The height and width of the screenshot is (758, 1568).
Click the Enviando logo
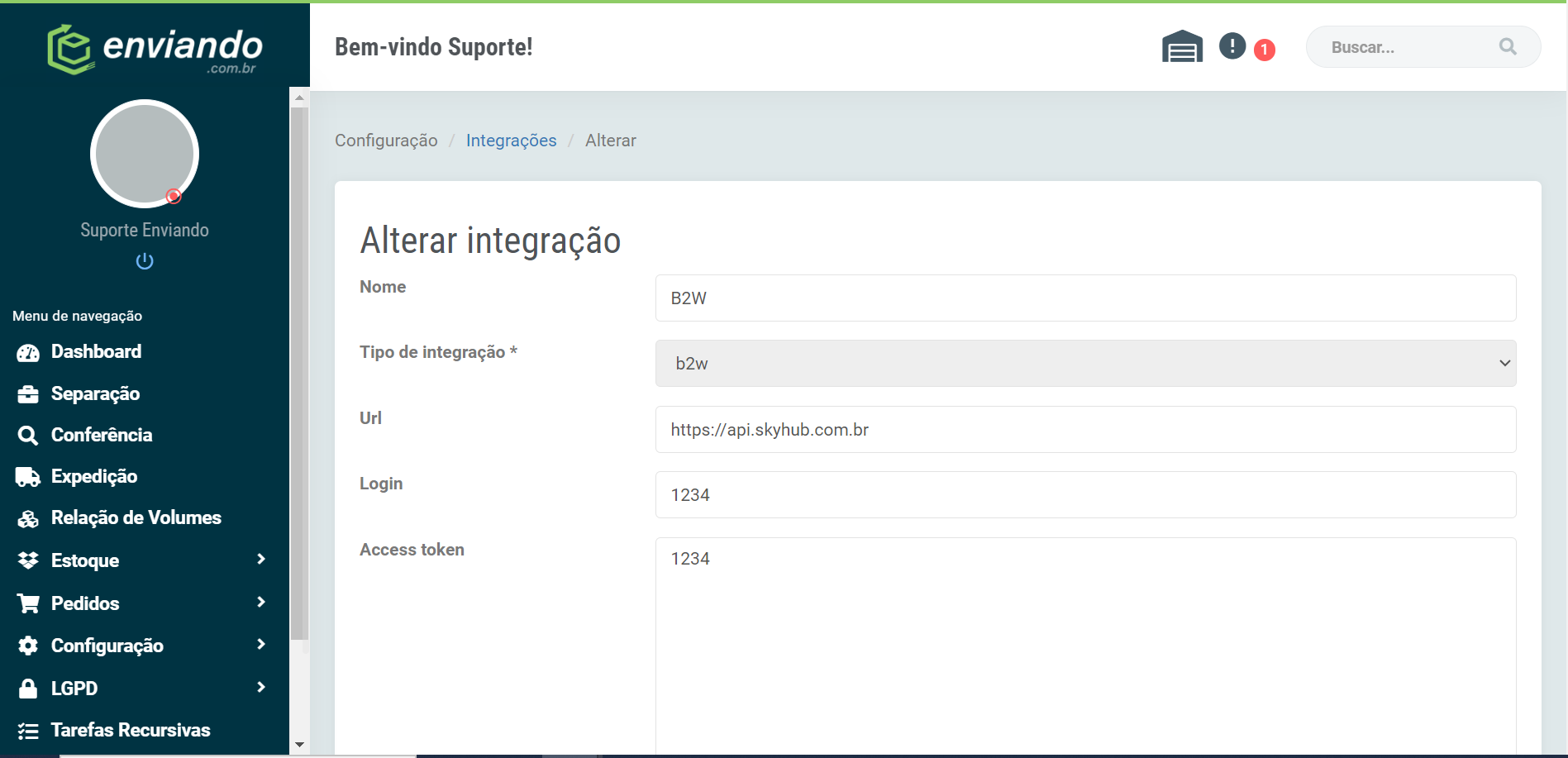[x=155, y=49]
